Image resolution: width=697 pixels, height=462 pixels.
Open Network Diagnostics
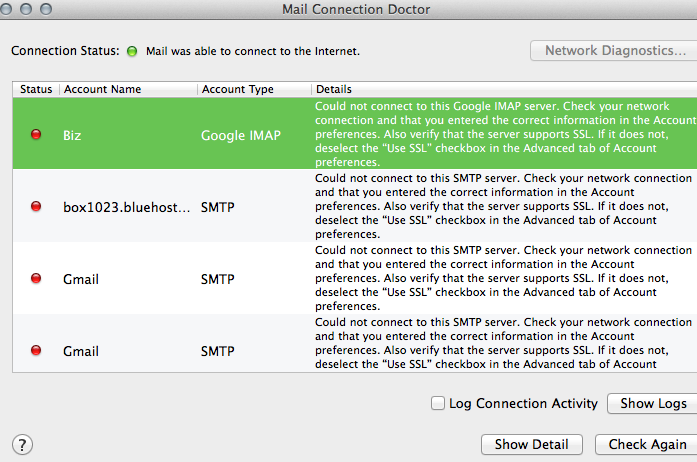pyautogui.click(x=615, y=51)
